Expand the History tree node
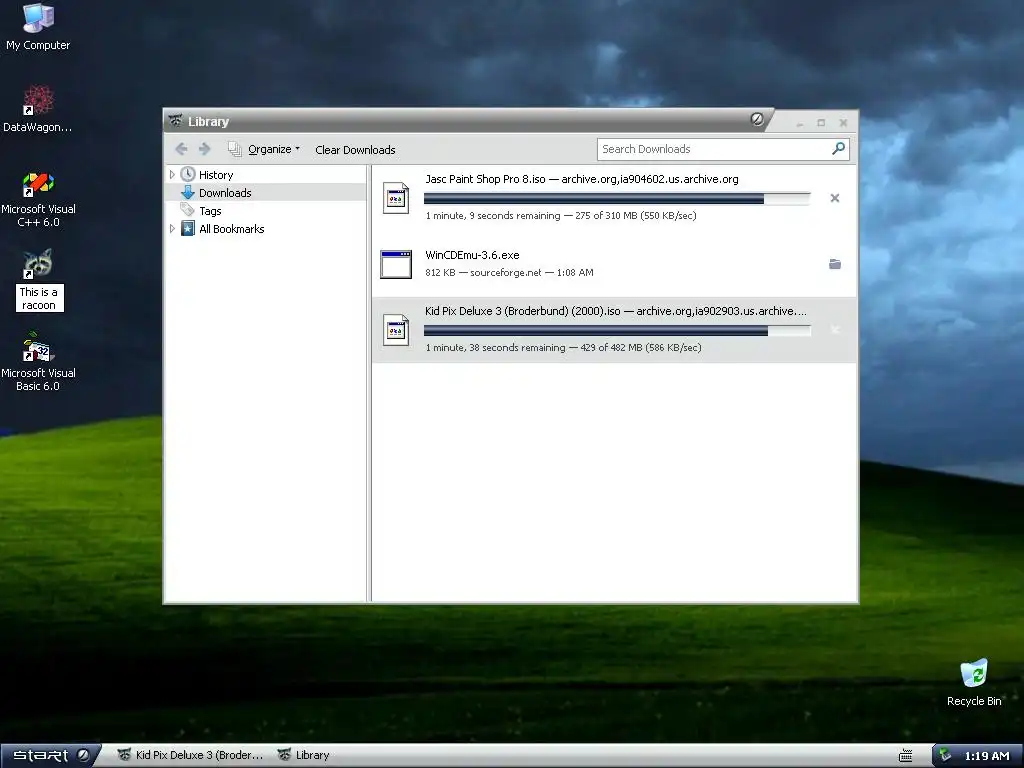The image size is (1024, 768). pyautogui.click(x=172, y=174)
